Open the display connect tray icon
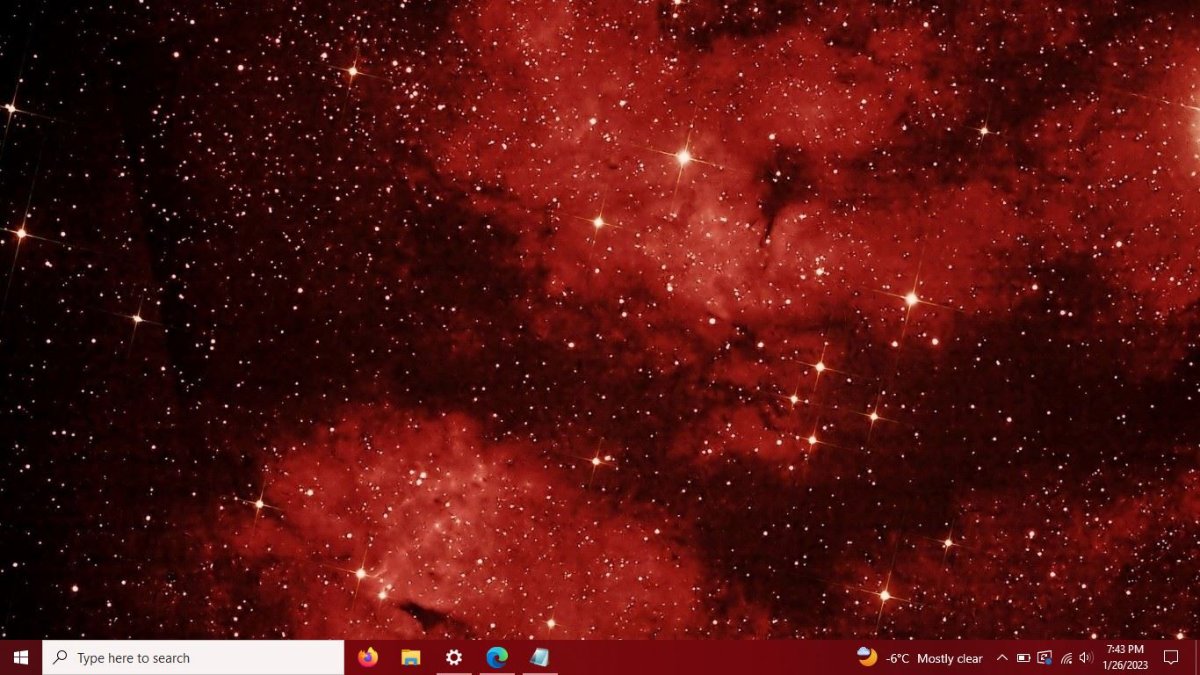Image resolution: width=1200 pixels, height=675 pixels. coord(1045,658)
